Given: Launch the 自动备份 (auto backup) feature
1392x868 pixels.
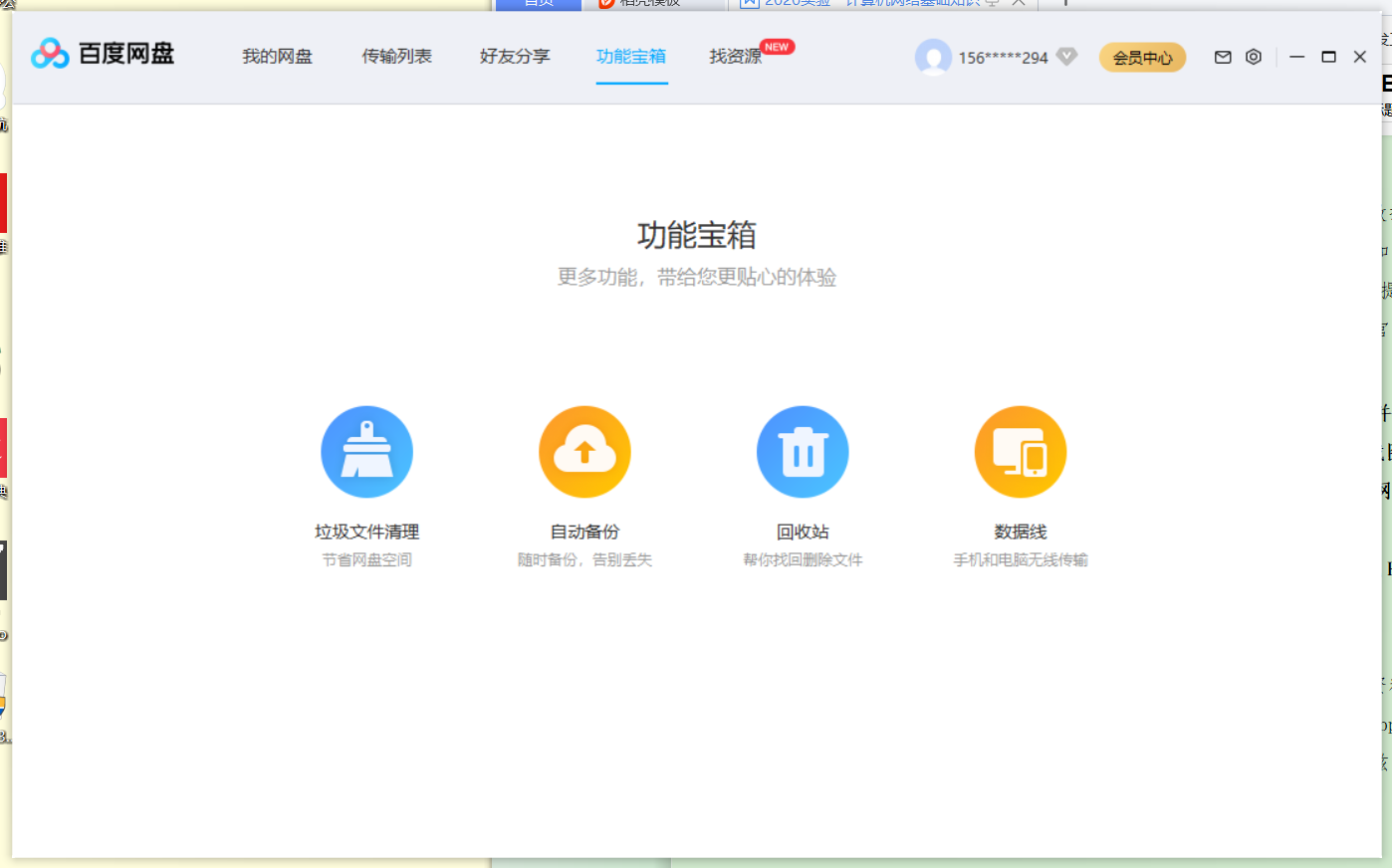Looking at the screenshot, I should (584, 451).
